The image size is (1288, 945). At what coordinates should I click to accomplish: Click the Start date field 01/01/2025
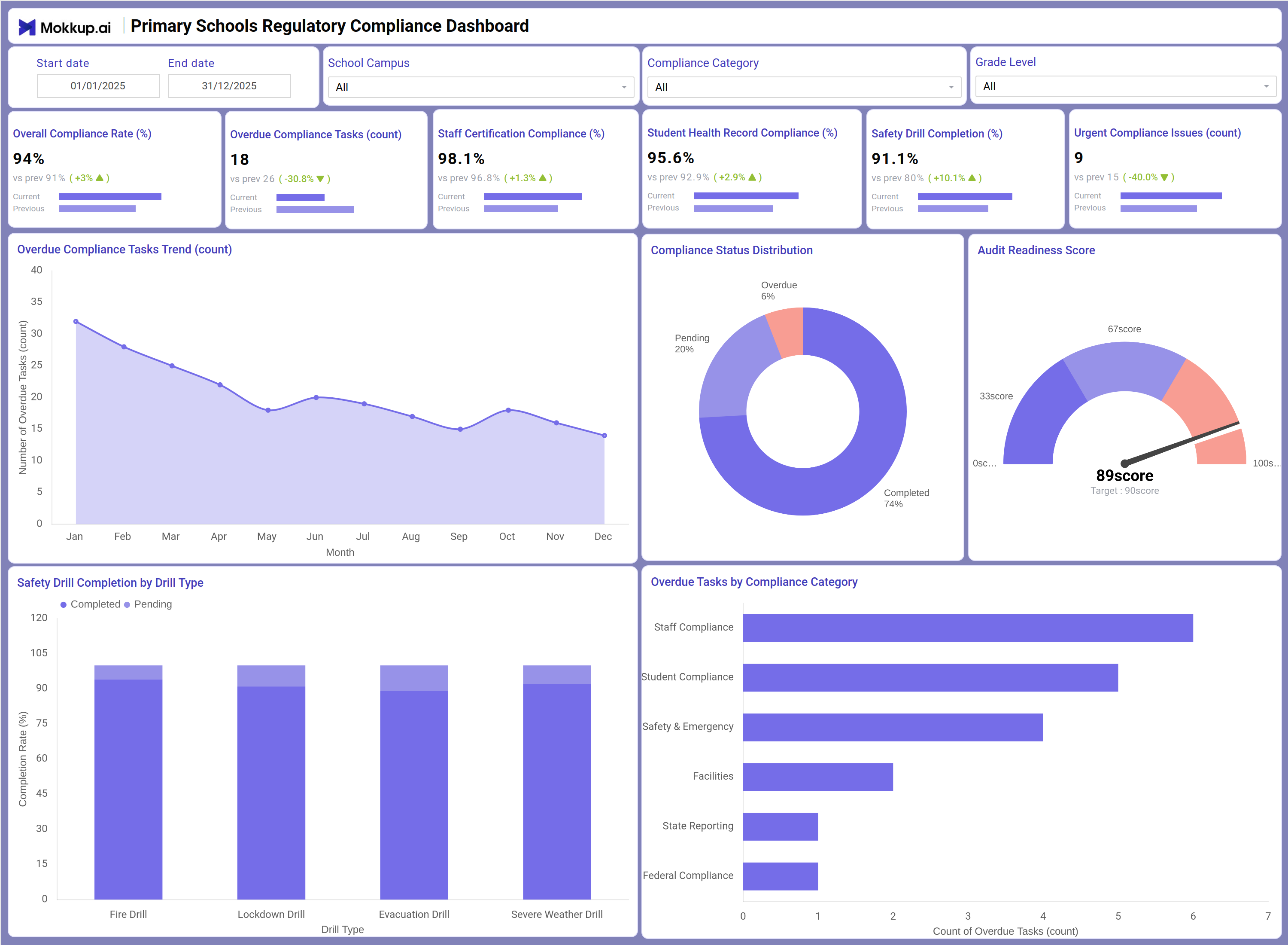coord(98,86)
